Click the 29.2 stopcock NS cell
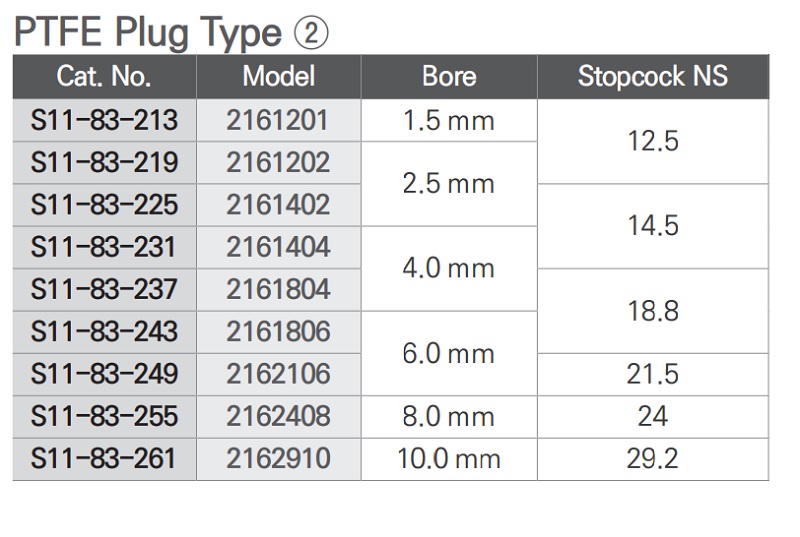Viewport: 800px width, 537px height. pyautogui.click(x=653, y=458)
